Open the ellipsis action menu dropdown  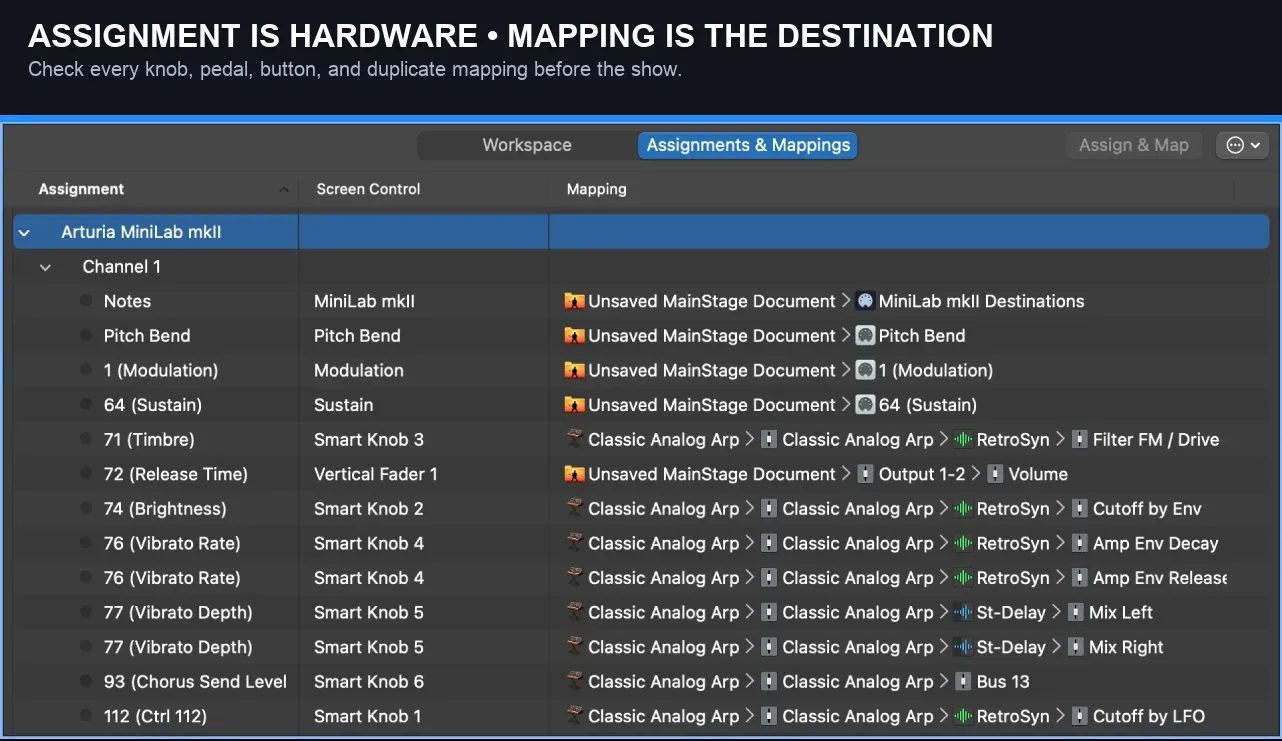click(x=1243, y=145)
